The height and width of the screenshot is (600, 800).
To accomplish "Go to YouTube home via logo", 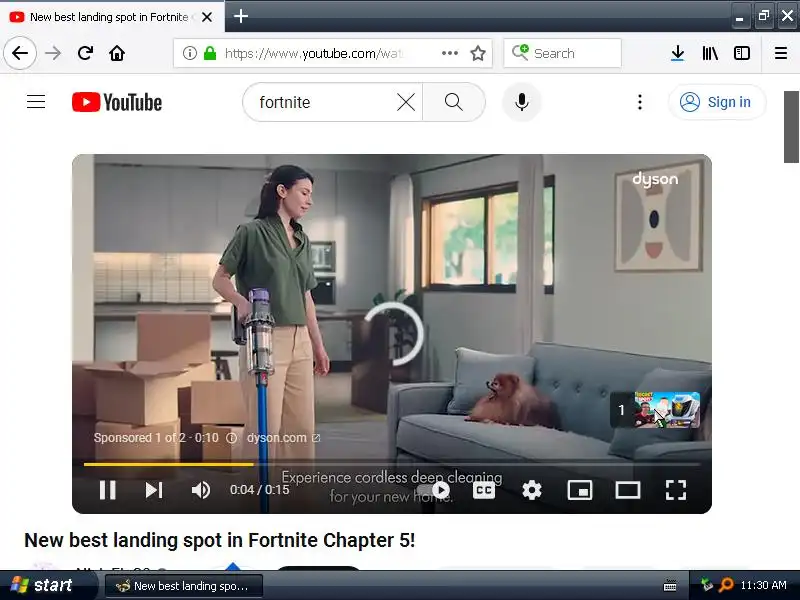I will click(x=117, y=102).
